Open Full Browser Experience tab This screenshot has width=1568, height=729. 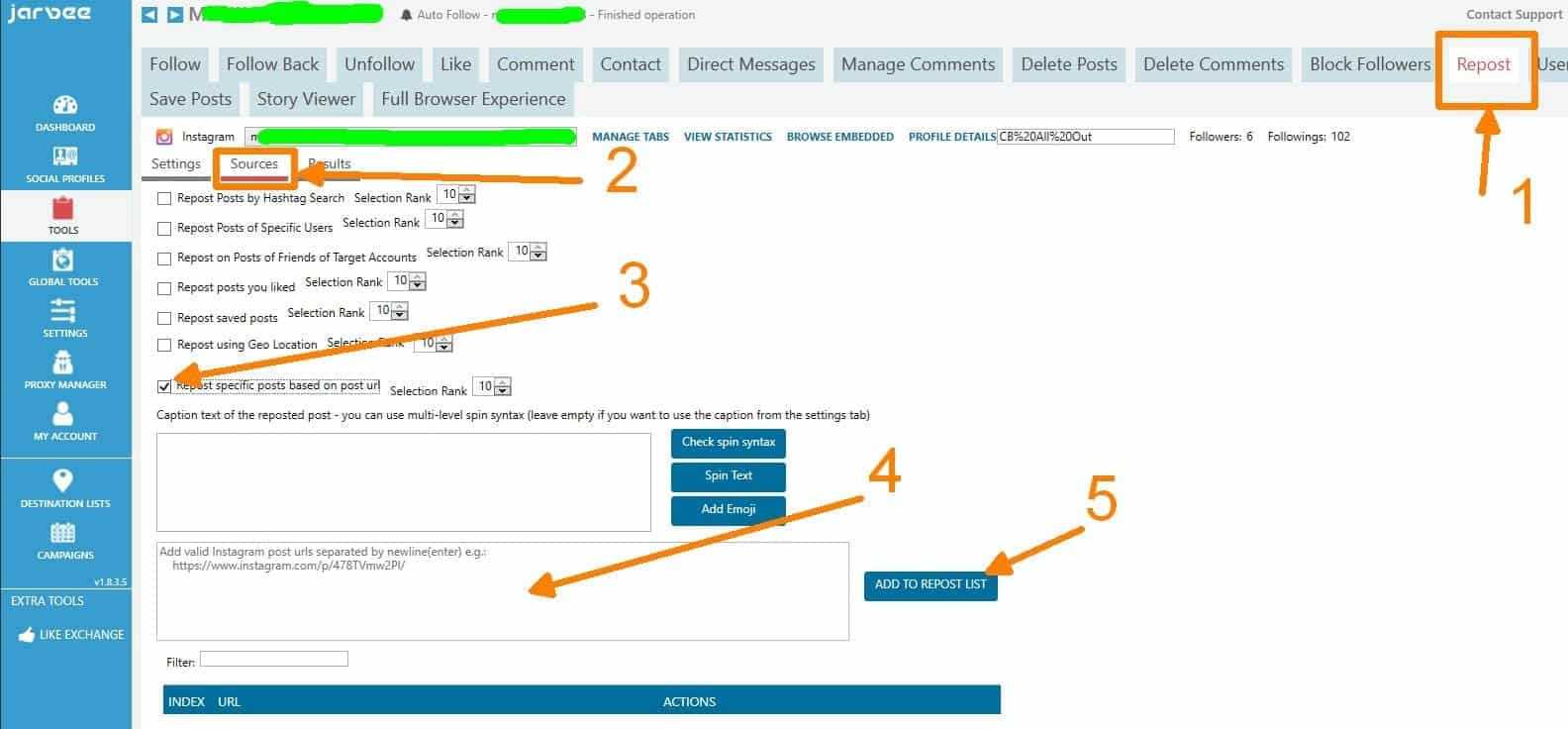tap(473, 99)
